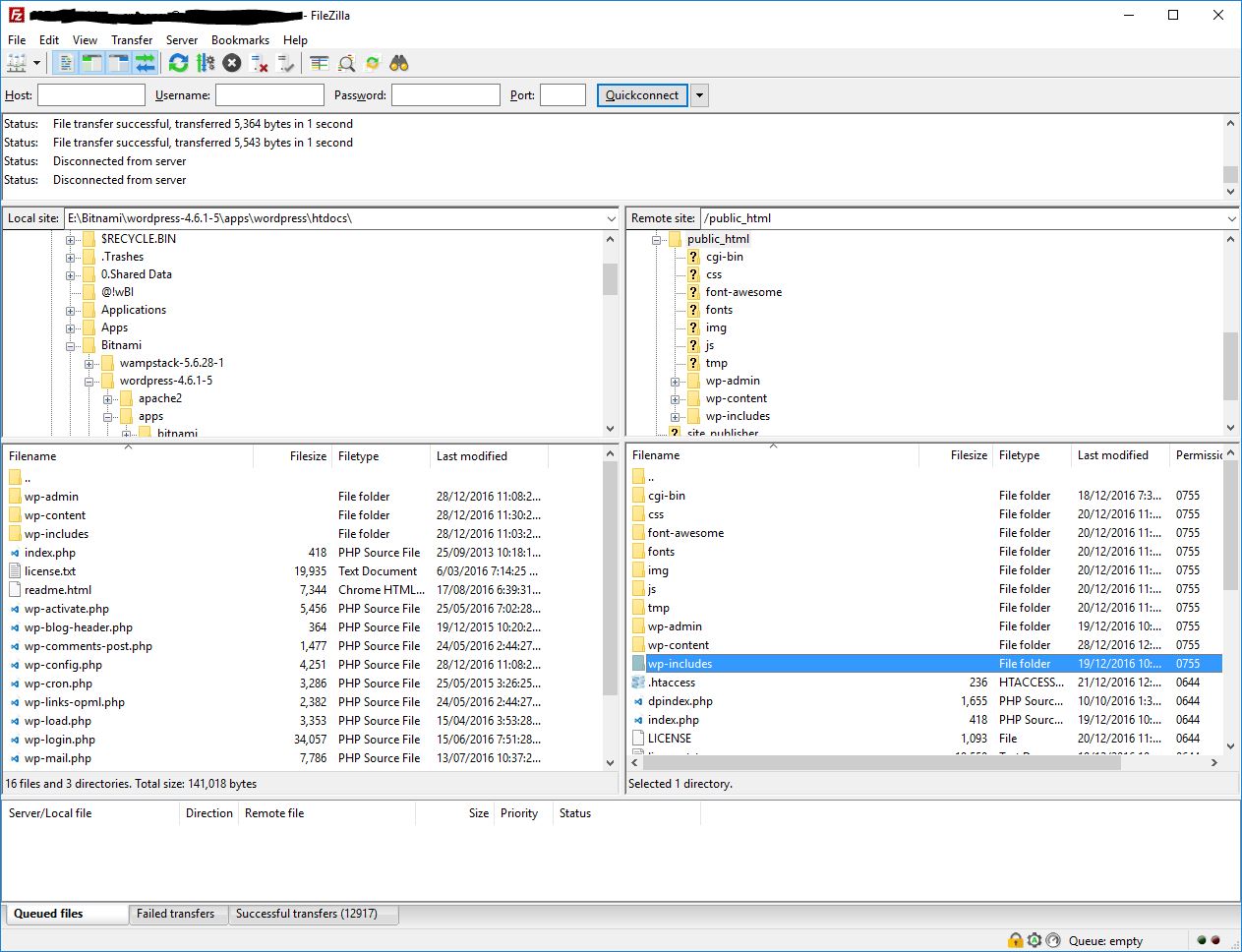
Task: Open the Quickconnect history dropdown
Action: point(699,95)
